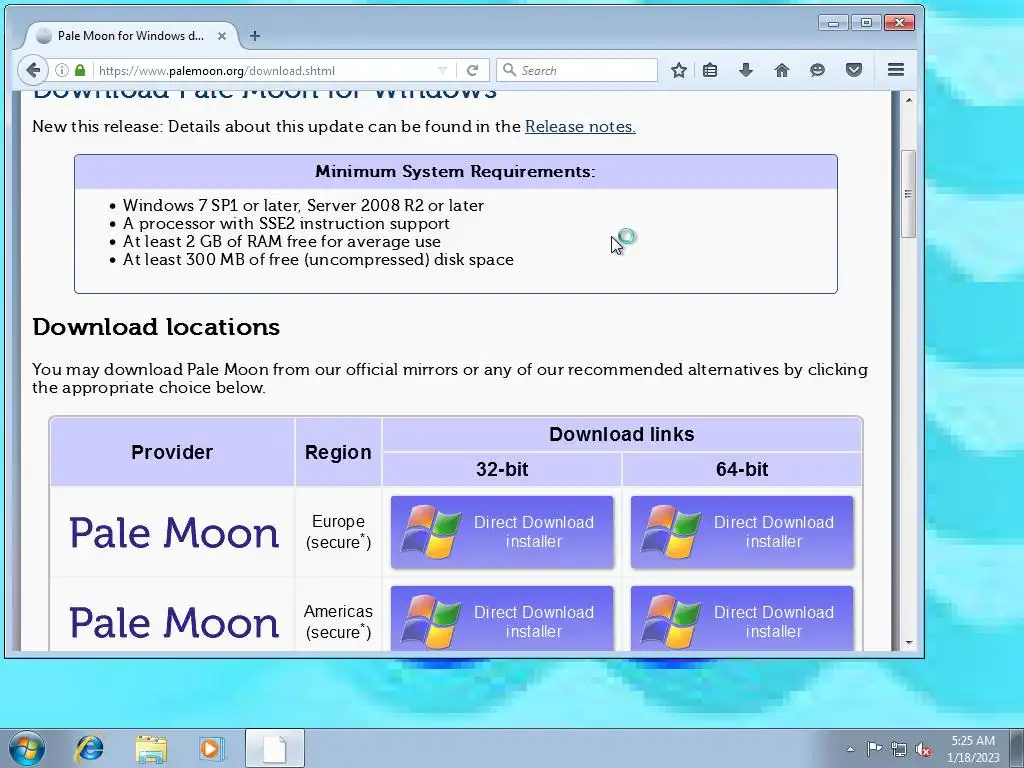This screenshot has width=1024, height=768.
Task: Open the Release notes link
Action: [x=580, y=127]
